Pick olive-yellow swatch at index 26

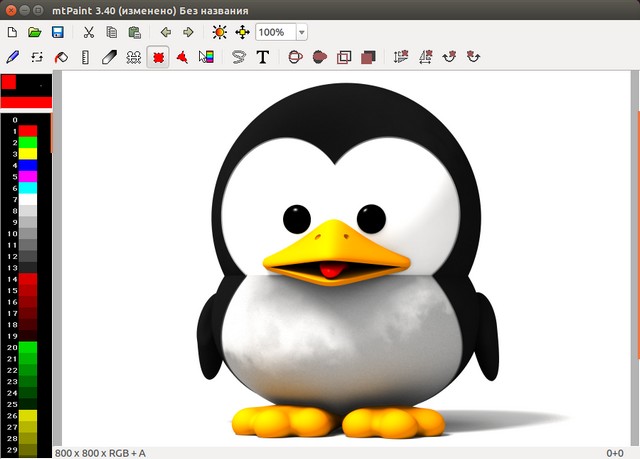click(28, 416)
